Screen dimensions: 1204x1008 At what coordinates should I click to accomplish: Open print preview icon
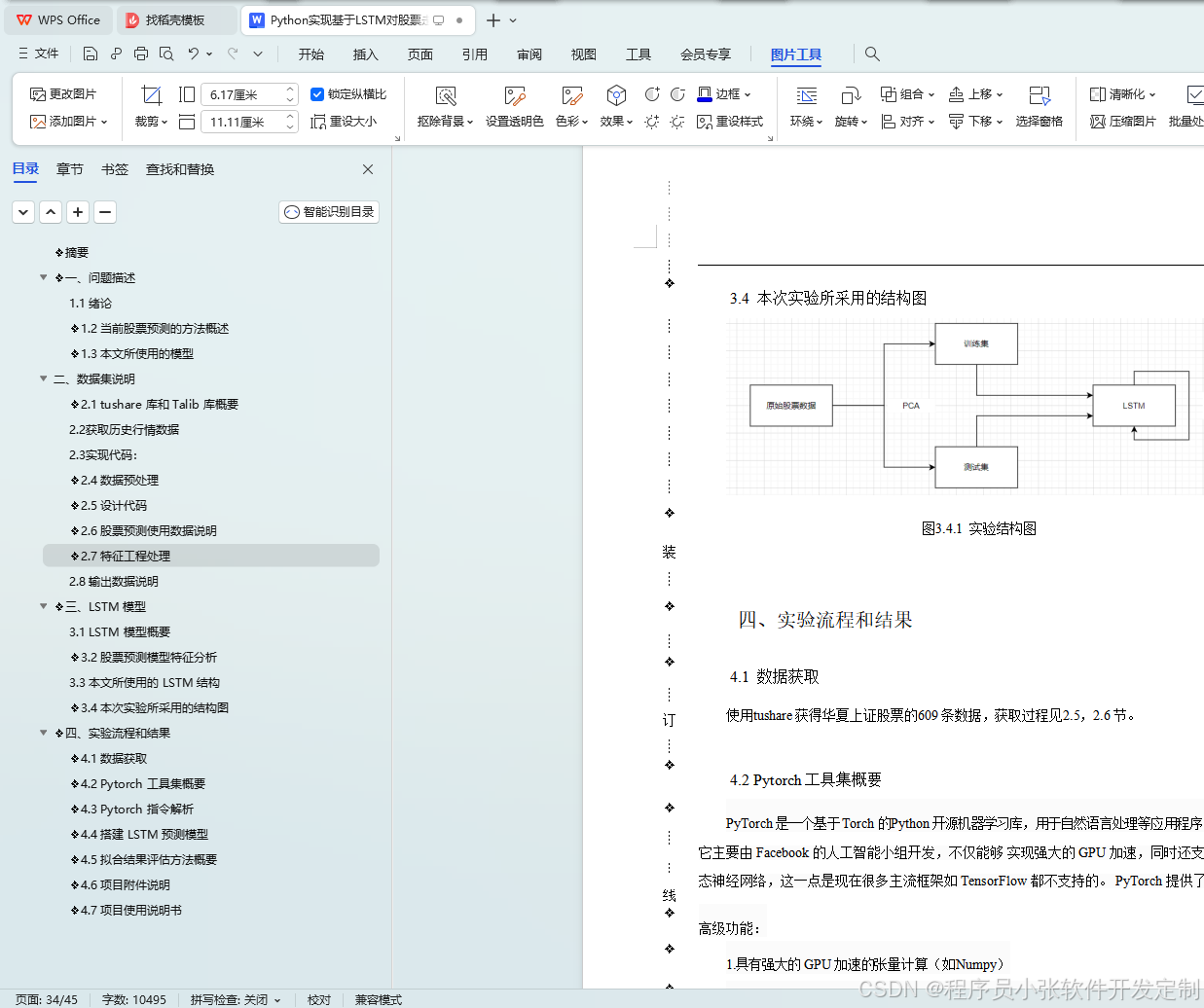166,54
